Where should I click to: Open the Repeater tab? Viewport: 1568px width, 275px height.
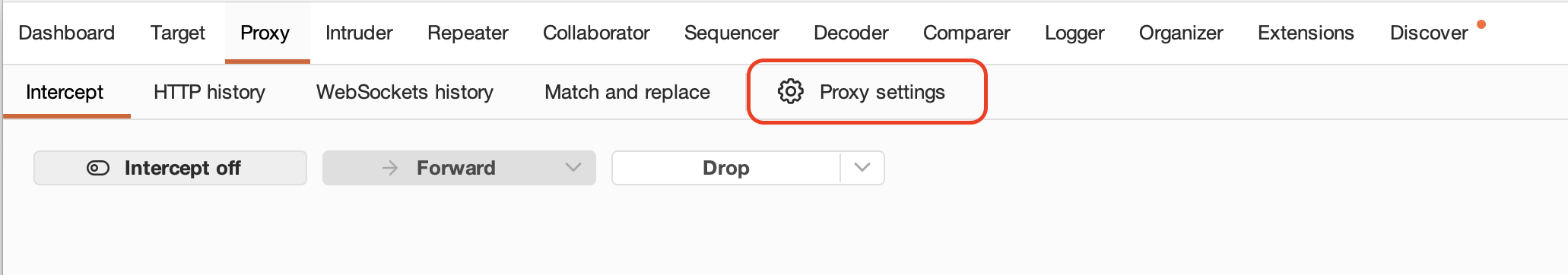coord(468,33)
